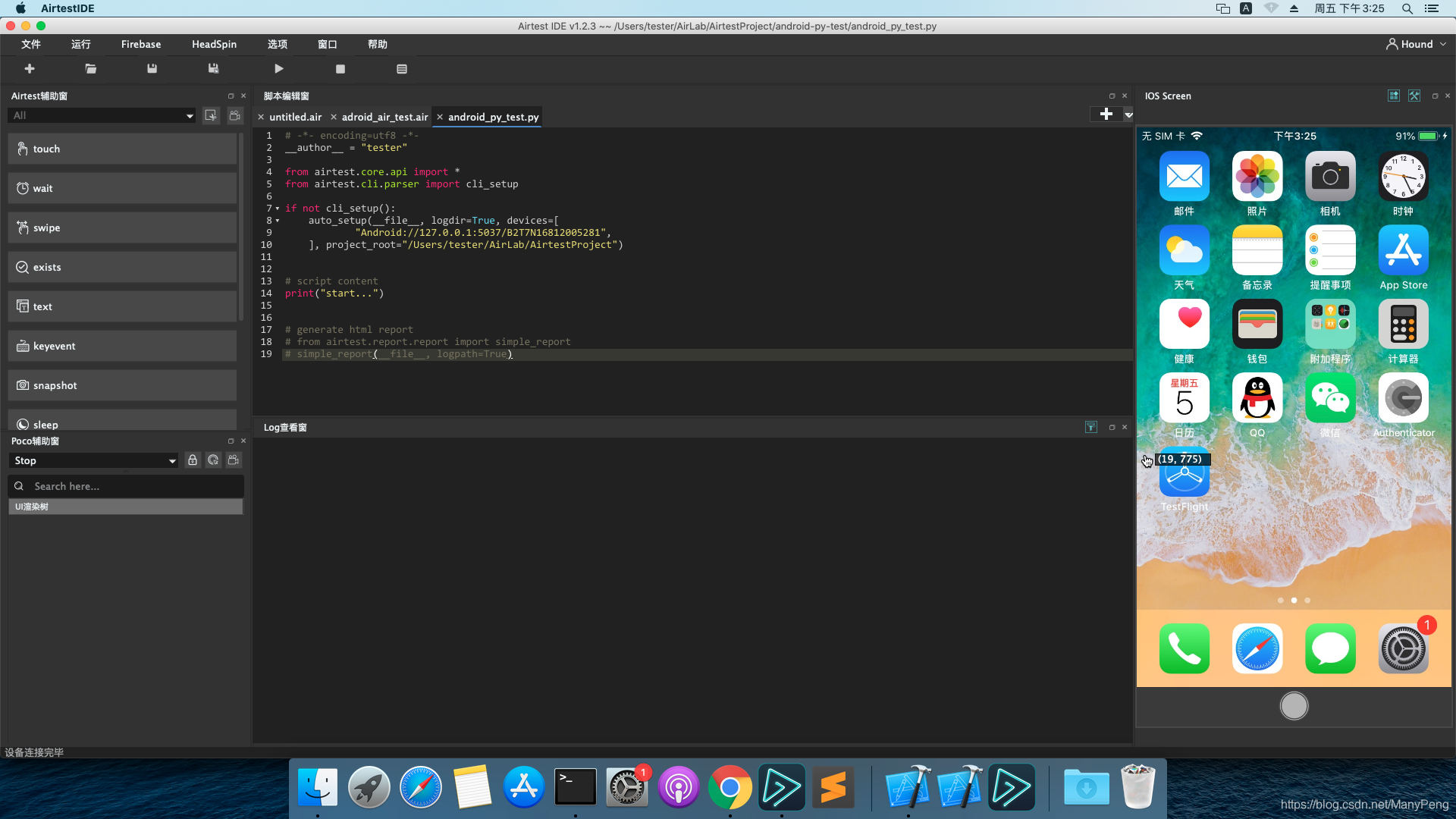
Task: Click the Poco 'Search here...' field
Action: 129,486
